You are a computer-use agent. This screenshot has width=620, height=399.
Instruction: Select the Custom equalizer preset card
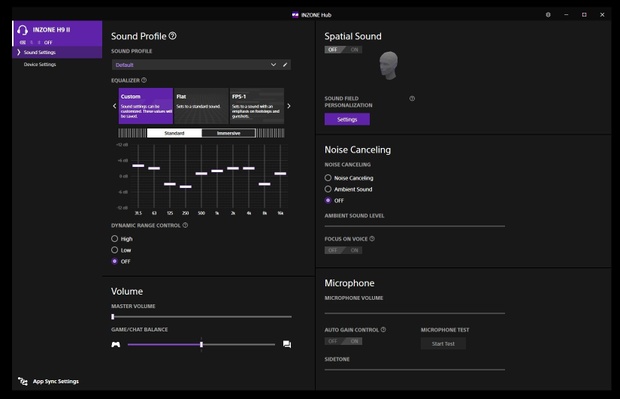(x=146, y=106)
